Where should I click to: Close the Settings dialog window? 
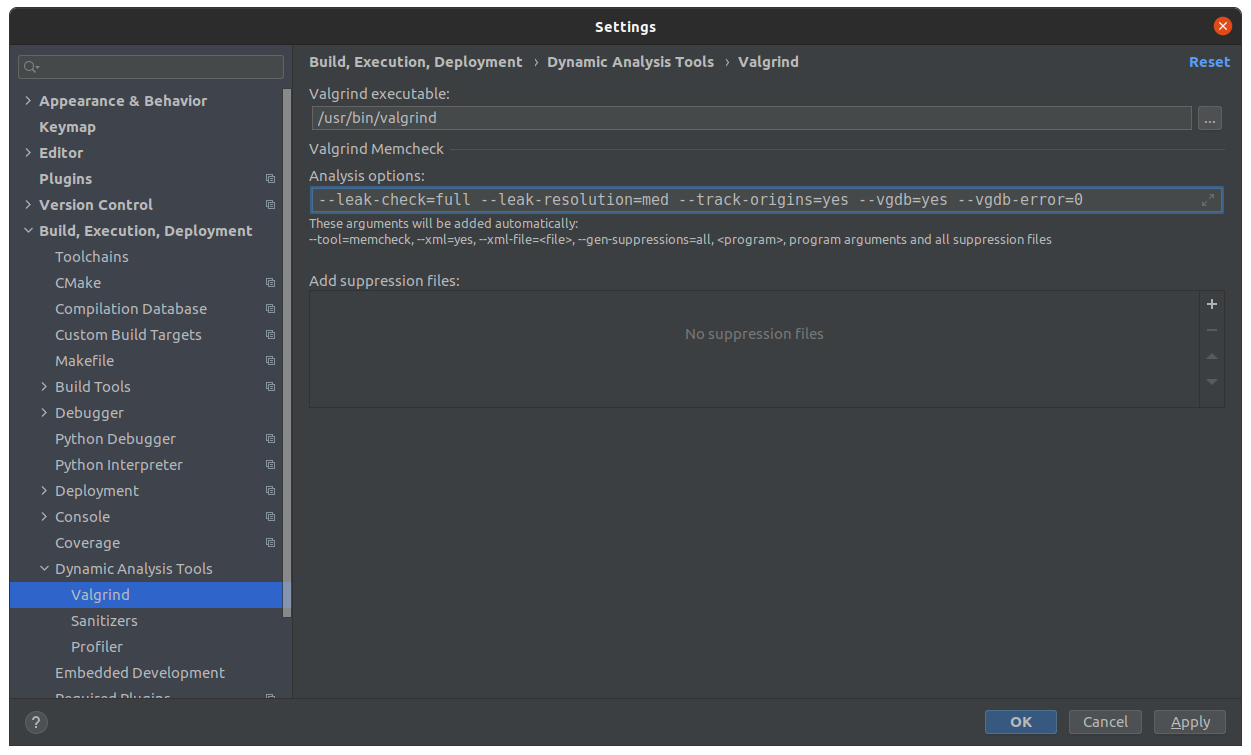coord(1222,27)
